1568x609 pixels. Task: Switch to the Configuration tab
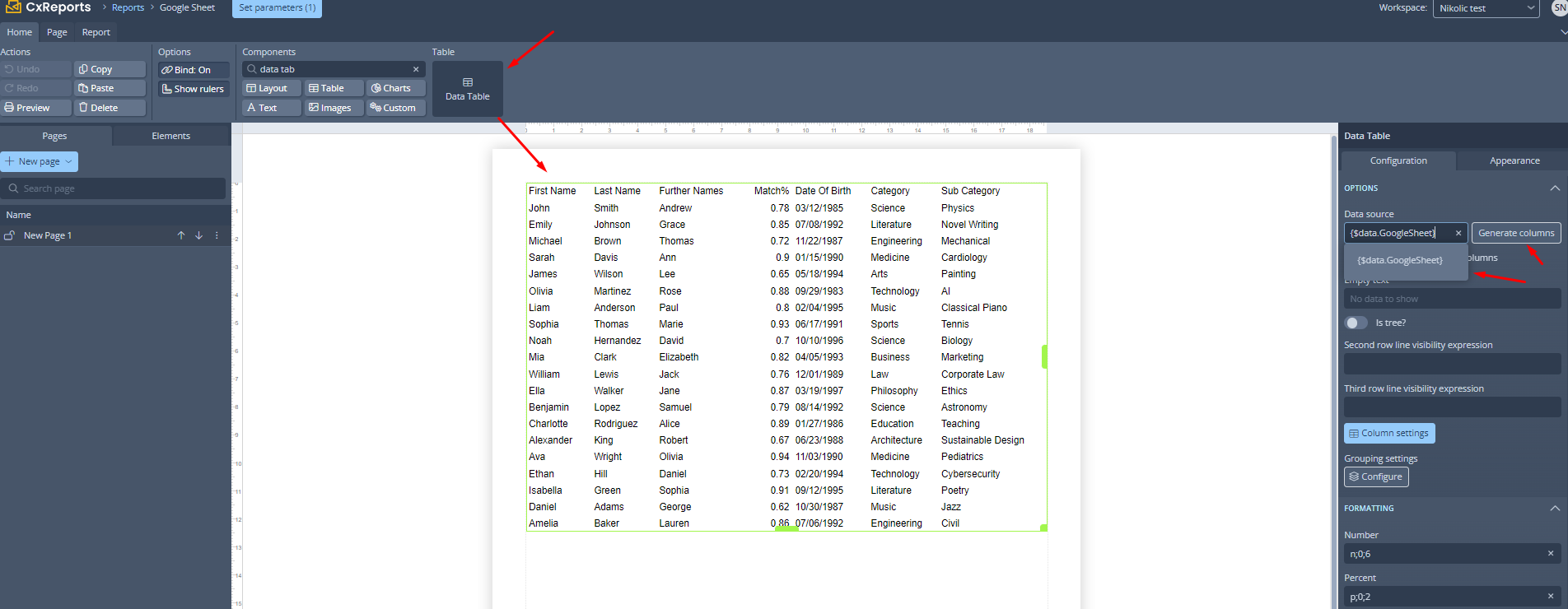[x=1398, y=160]
